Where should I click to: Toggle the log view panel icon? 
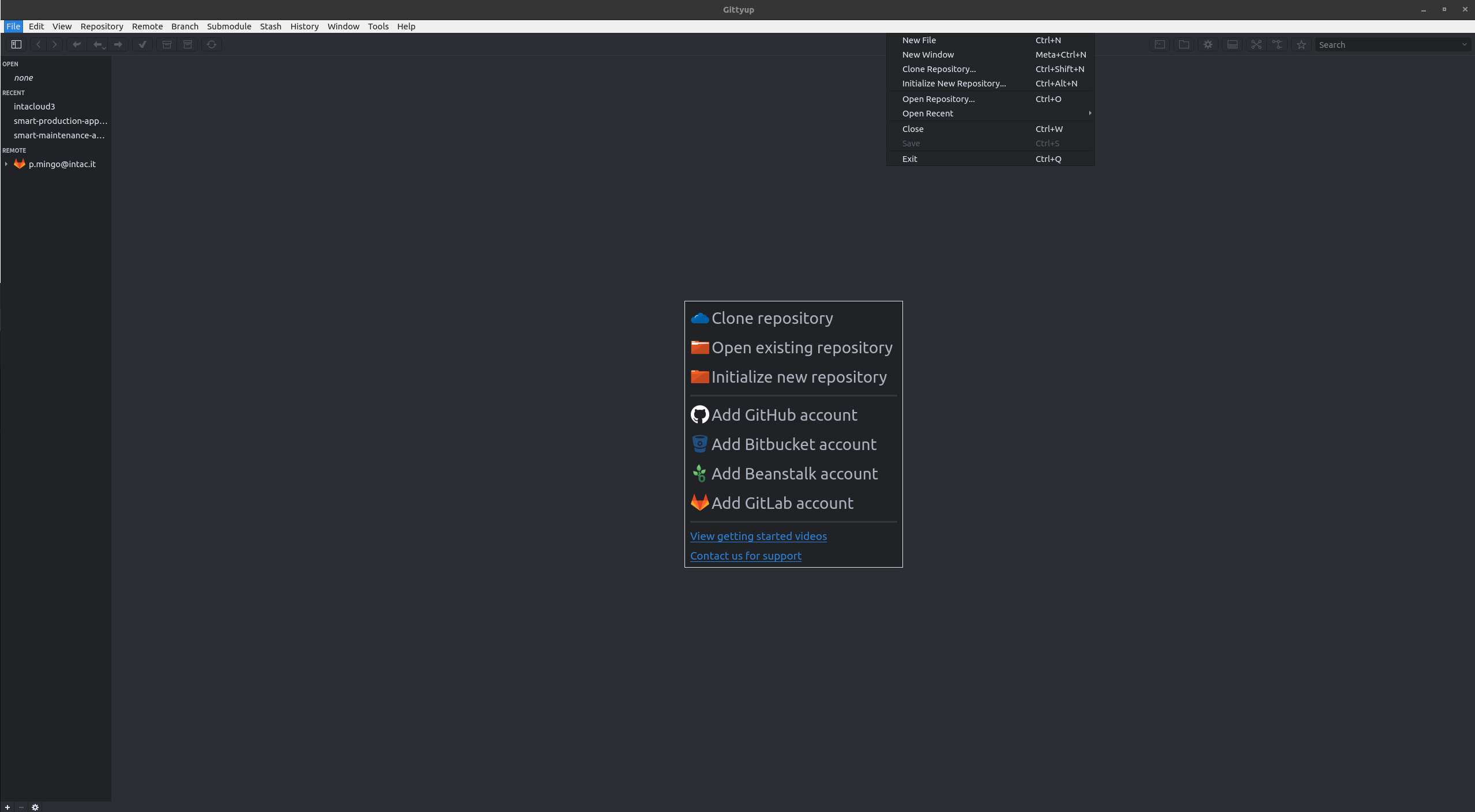coord(1232,44)
